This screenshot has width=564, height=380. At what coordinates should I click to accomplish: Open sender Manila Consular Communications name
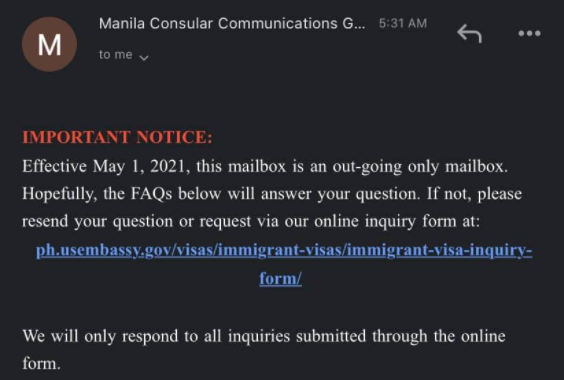pyautogui.click(x=232, y=24)
